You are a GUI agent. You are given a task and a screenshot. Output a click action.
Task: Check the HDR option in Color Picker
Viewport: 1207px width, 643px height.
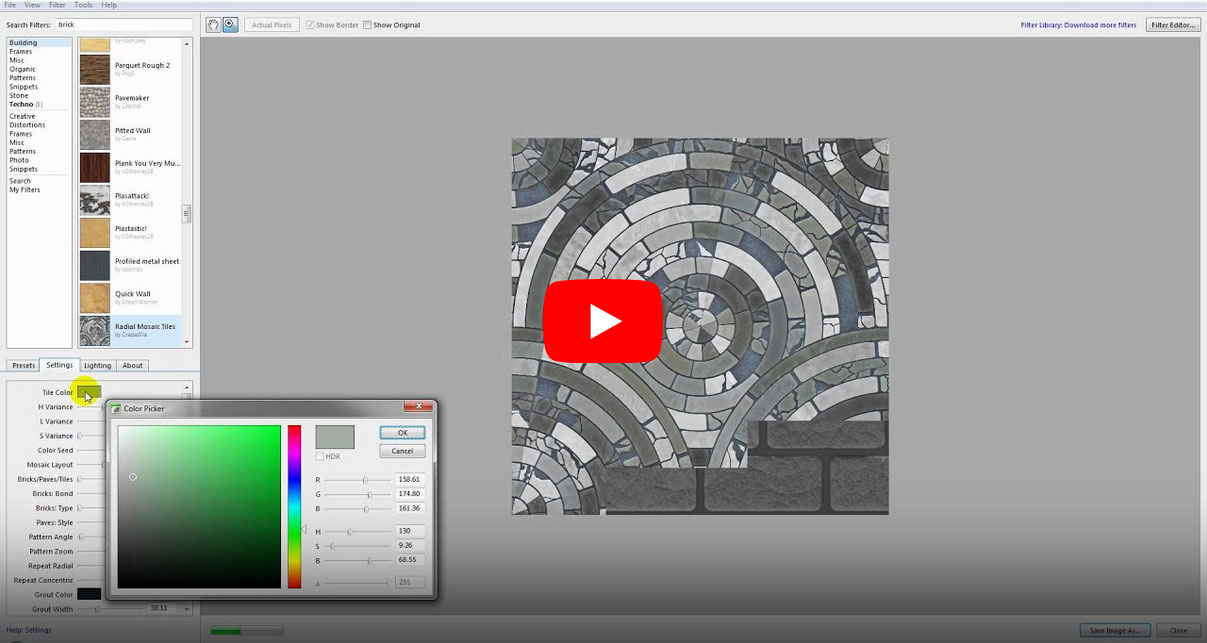320,456
